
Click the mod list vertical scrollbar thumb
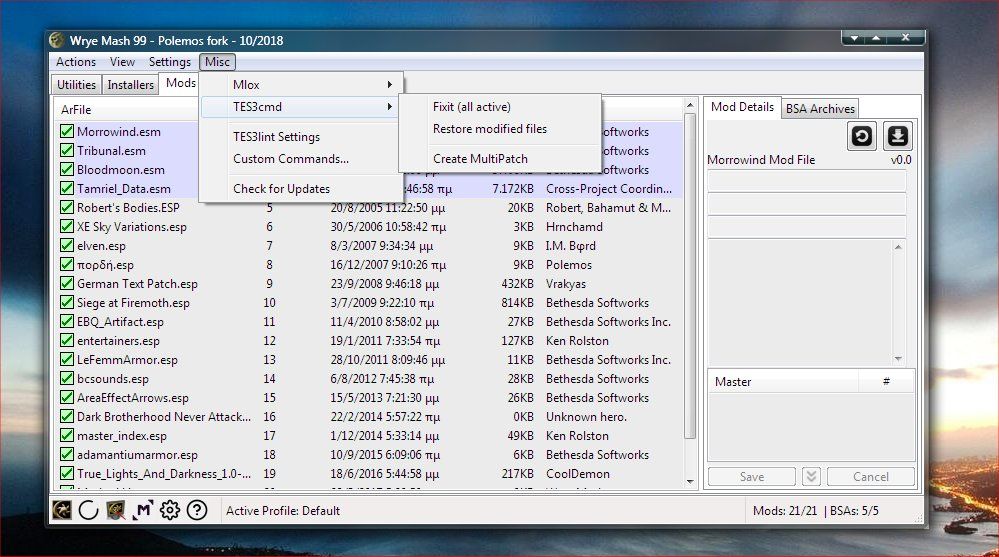coord(690,277)
